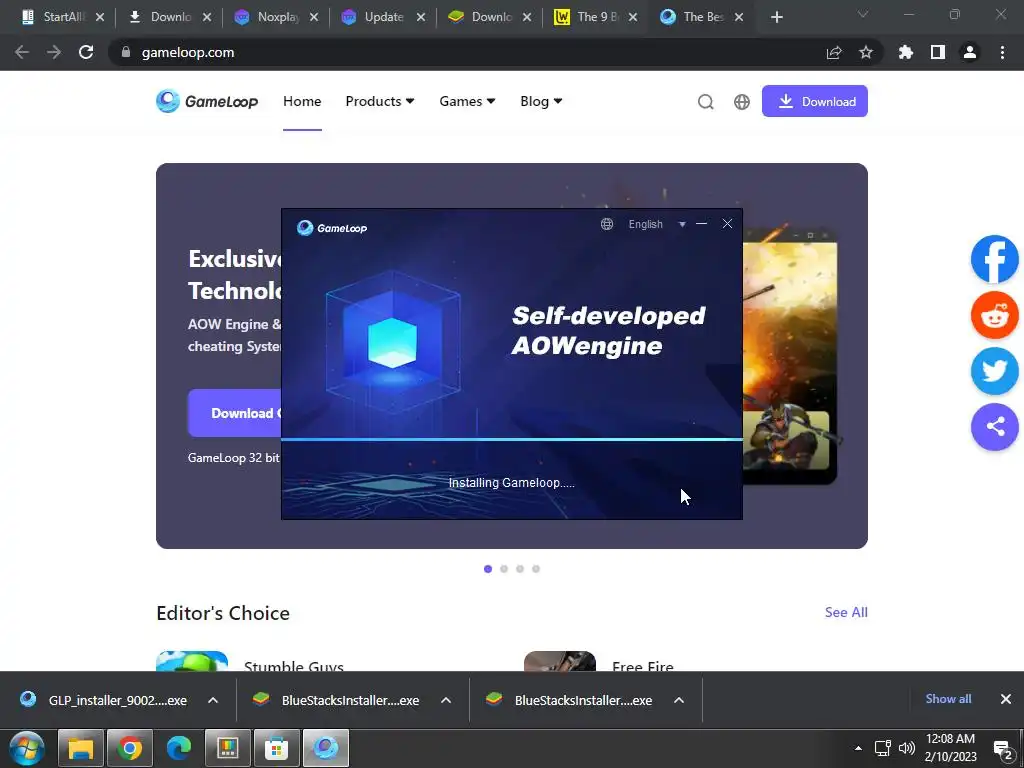Expand the Blog dropdown menu

(541, 101)
